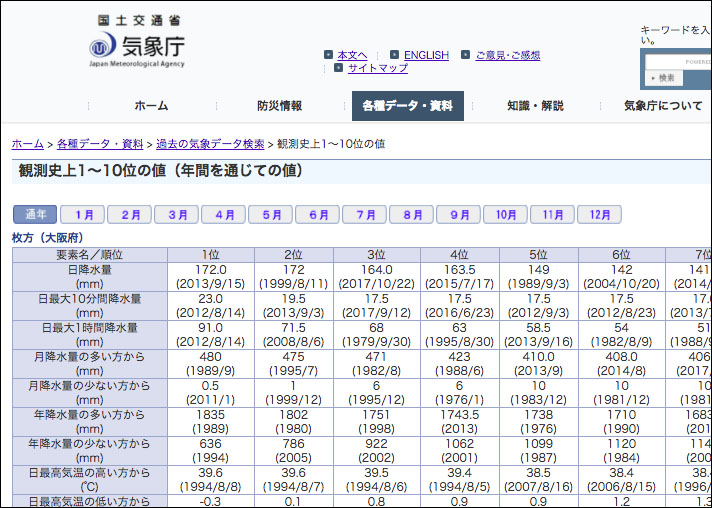This screenshot has height=508, width=712.
Task: Select the 7月 month tab
Action: (x=365, y=215)
